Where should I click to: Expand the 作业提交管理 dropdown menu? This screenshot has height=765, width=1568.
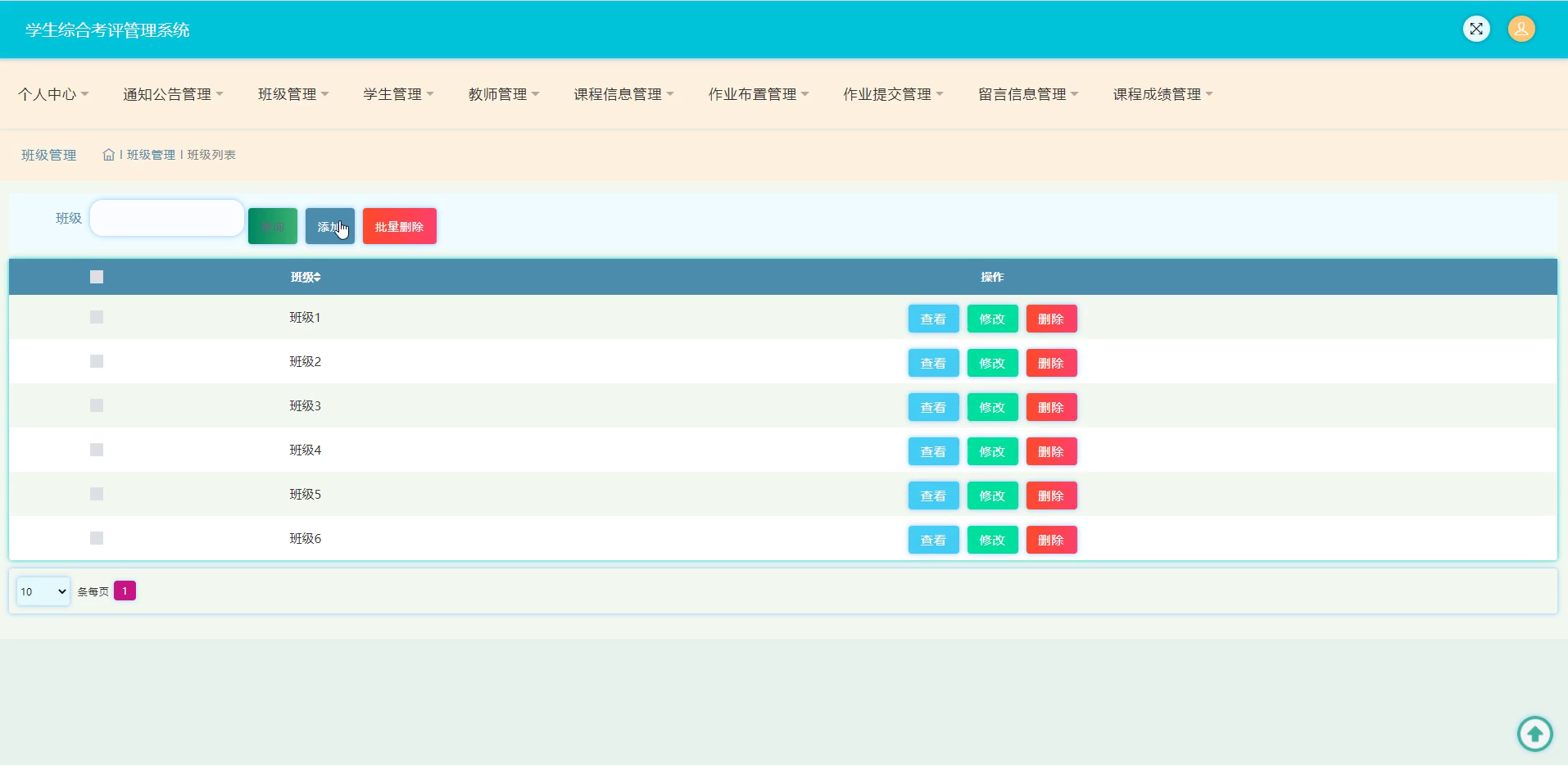coord(893,94)
